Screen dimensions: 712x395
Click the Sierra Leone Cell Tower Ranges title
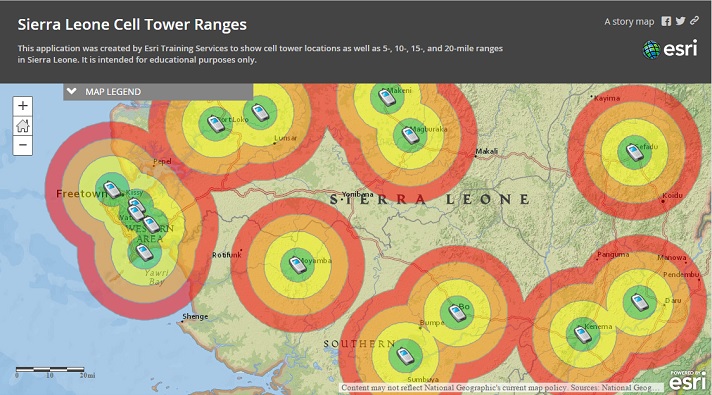click(x=132, y=25)
